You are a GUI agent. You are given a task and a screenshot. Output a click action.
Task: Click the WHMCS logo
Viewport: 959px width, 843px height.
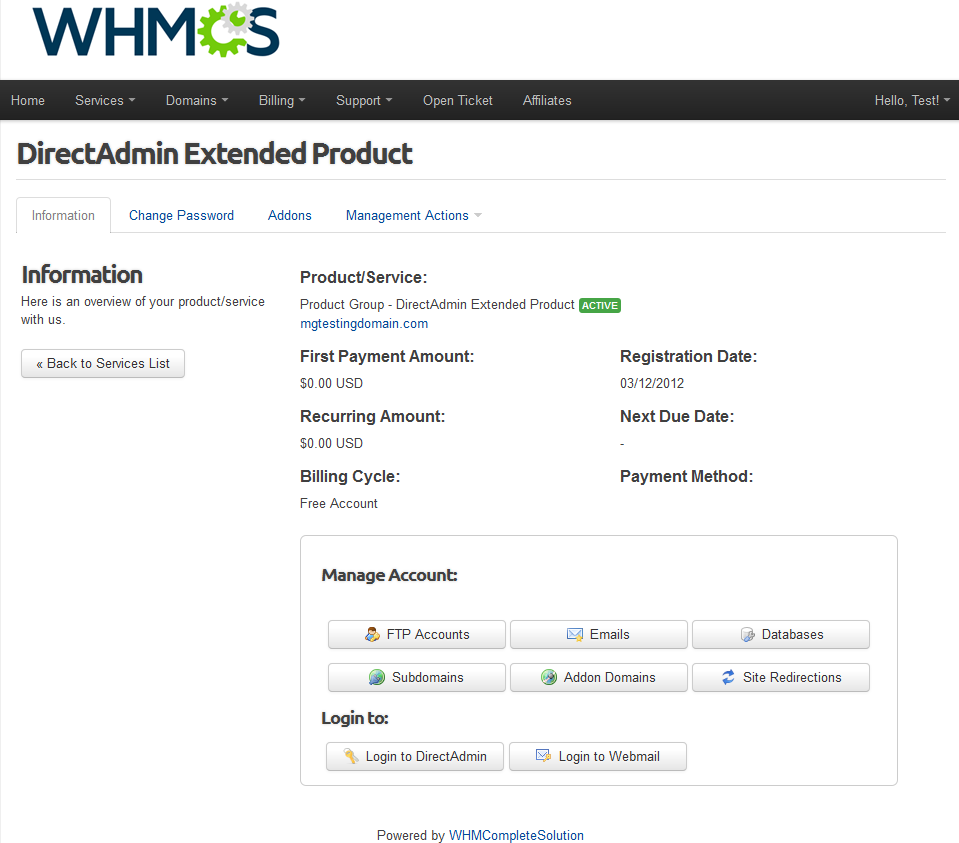pyautogui.click(x=156, y=32)
